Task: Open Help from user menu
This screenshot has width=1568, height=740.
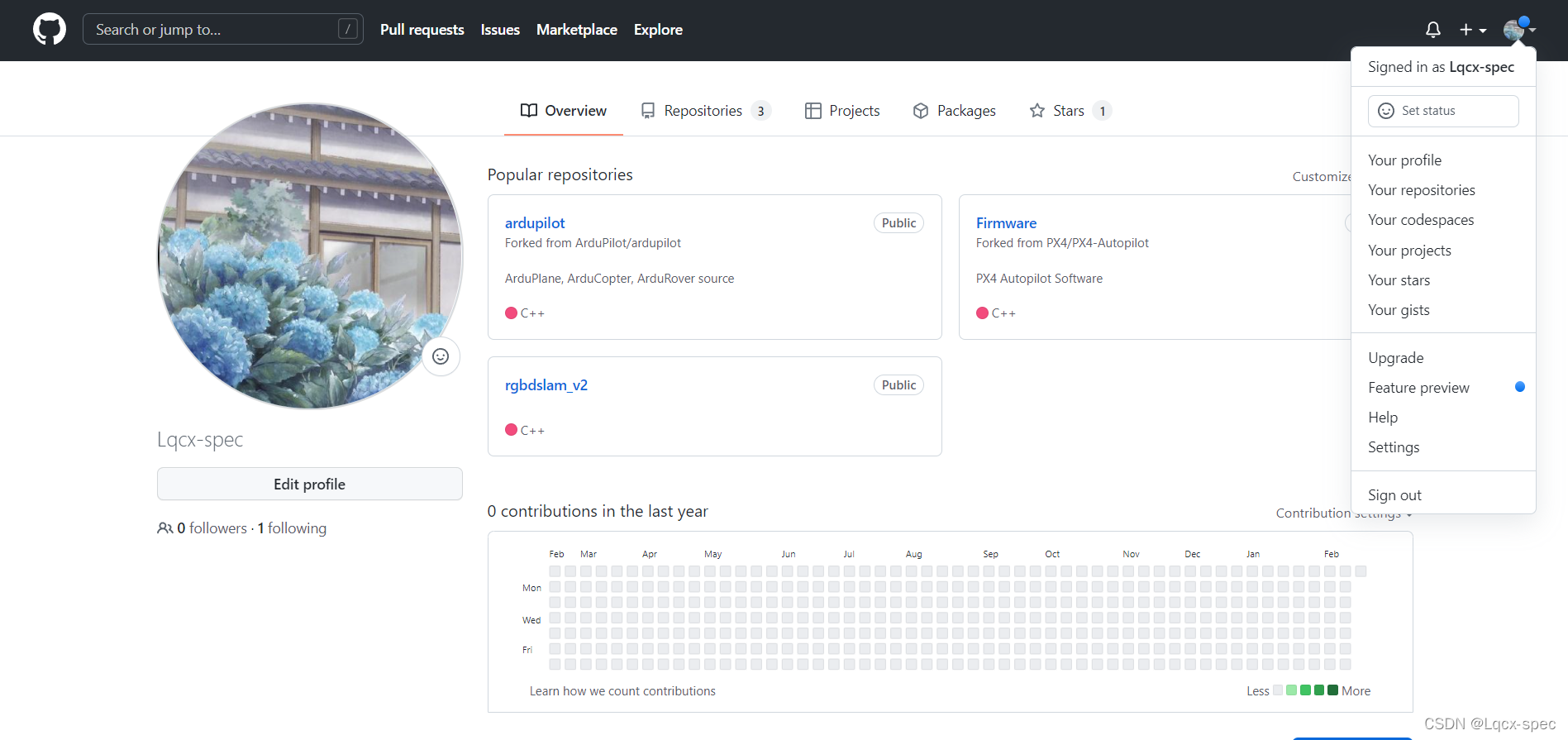Action: click(1443, 418)
